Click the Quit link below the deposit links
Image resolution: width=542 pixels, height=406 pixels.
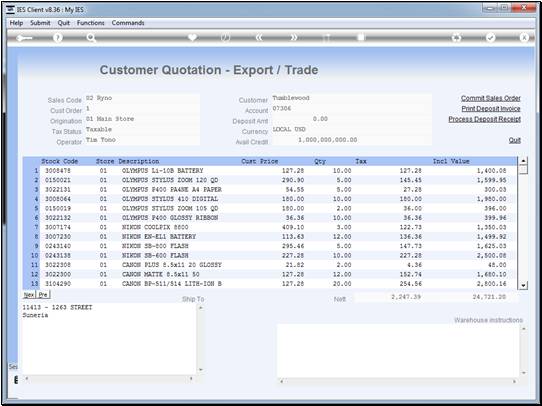(x=515, y=140)
